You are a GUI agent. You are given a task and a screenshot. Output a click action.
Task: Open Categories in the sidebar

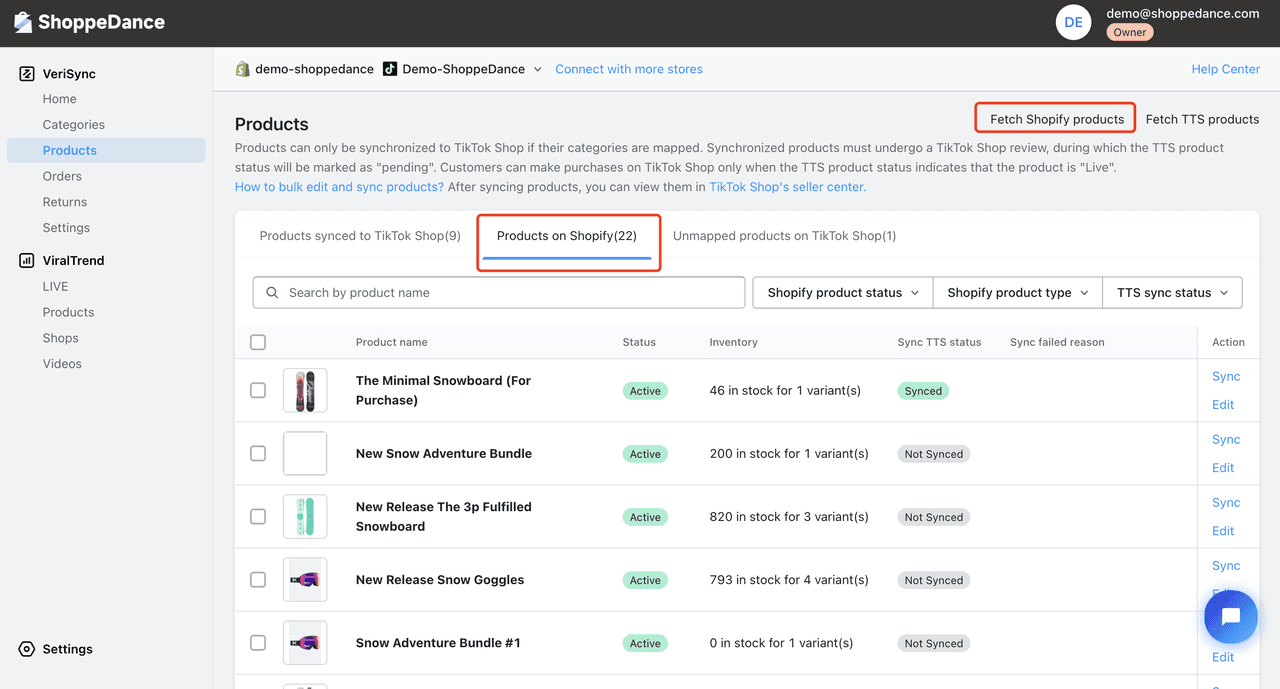point(74,125)
